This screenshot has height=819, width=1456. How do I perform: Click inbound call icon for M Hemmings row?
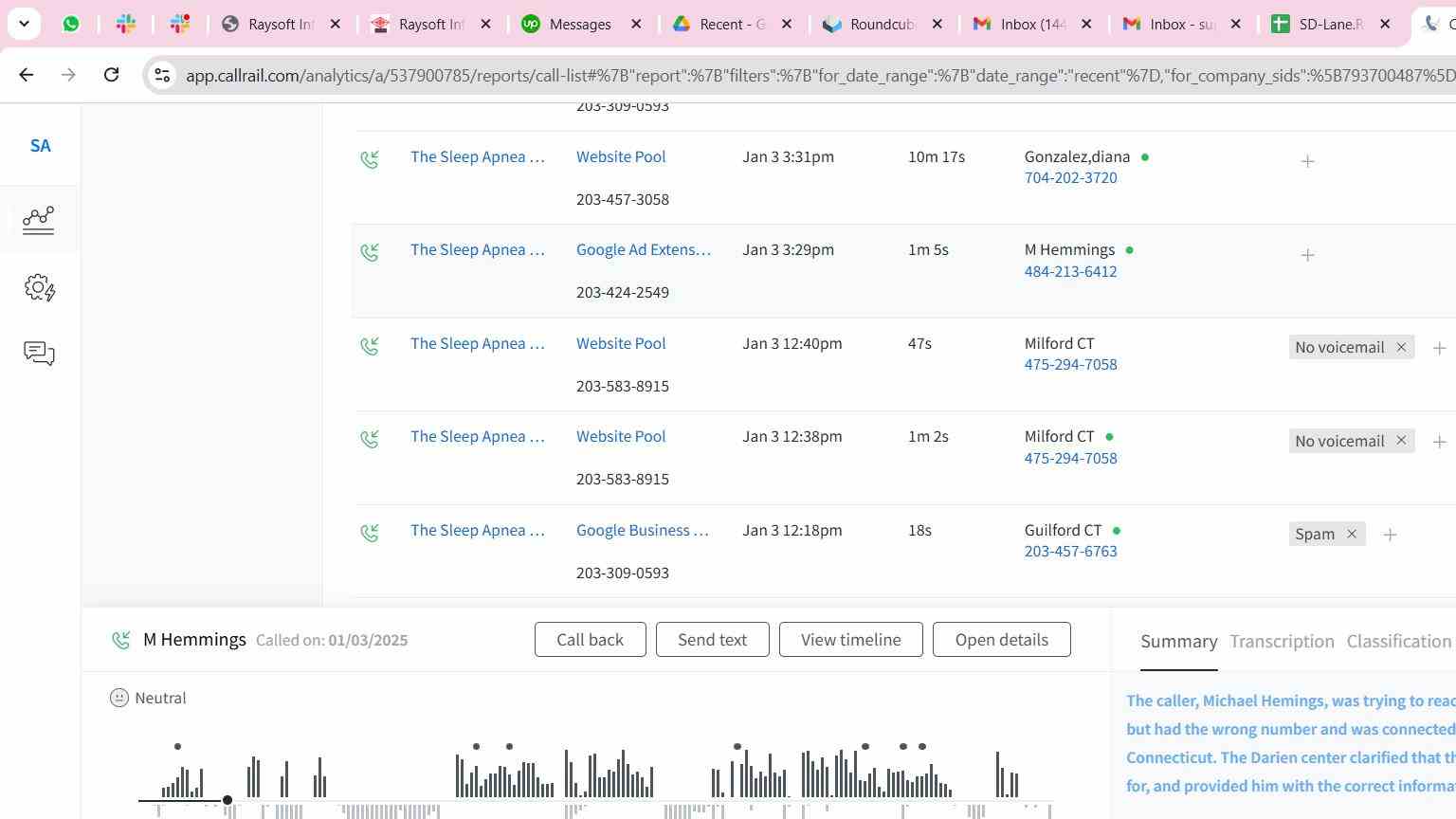pyautogui.click(x=371, y=252)
